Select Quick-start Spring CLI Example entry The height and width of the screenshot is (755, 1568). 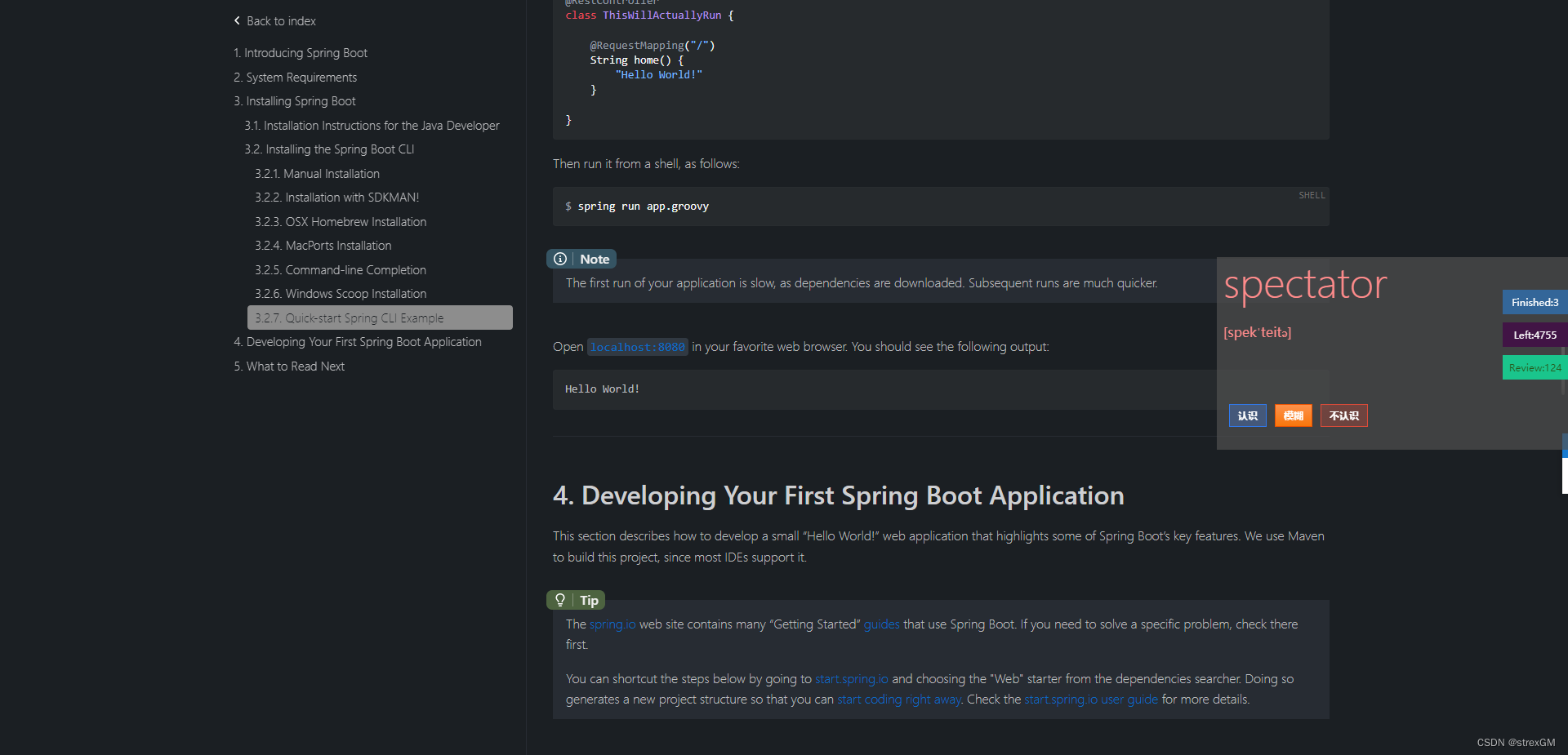380,318
